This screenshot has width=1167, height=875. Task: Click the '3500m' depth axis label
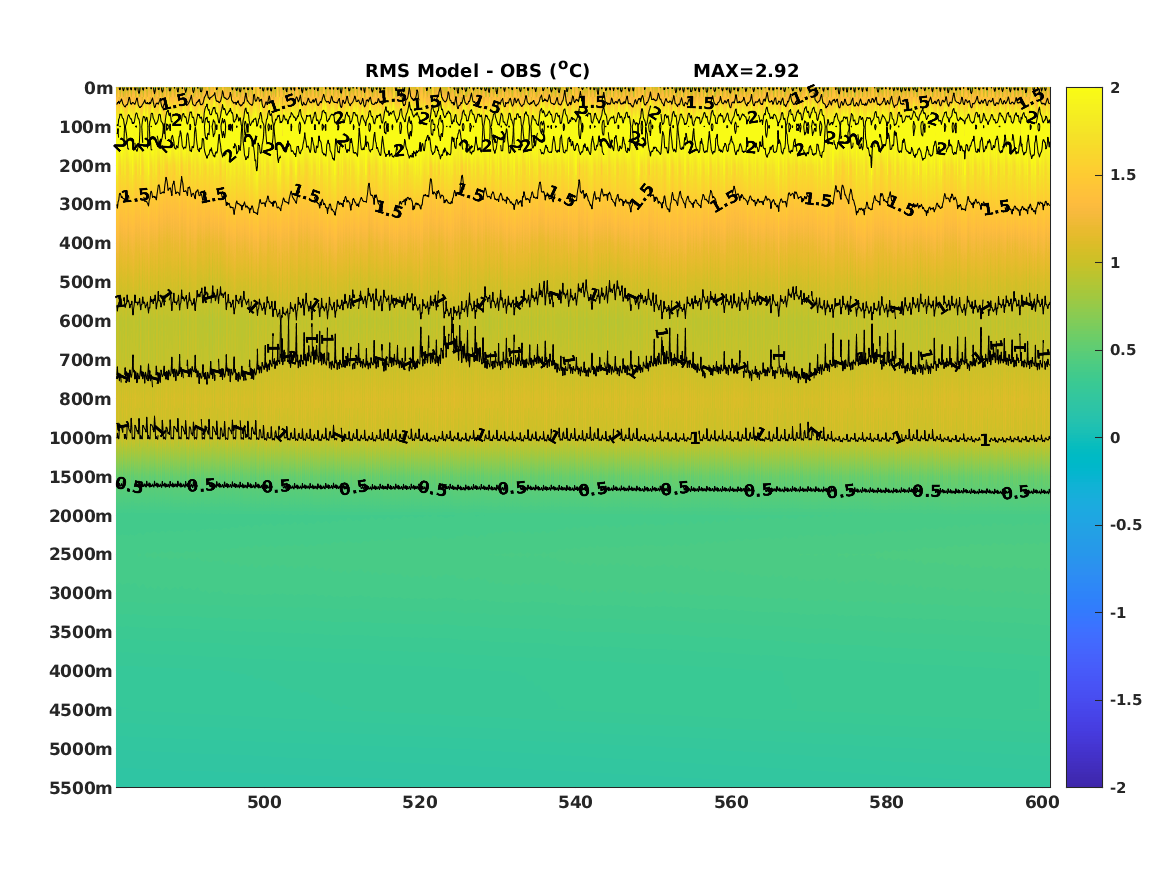pos(81,632)
